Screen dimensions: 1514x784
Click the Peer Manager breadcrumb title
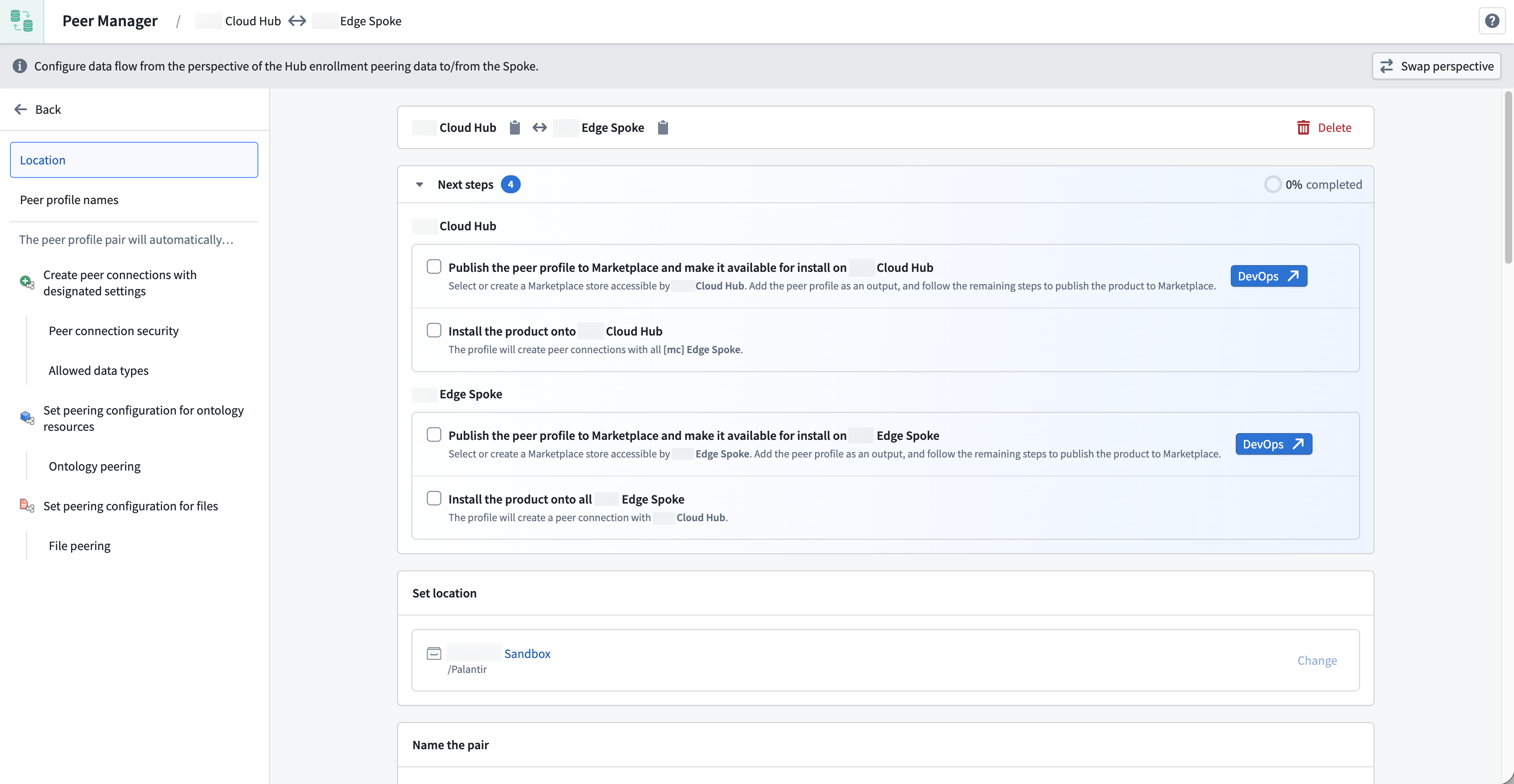110,21
